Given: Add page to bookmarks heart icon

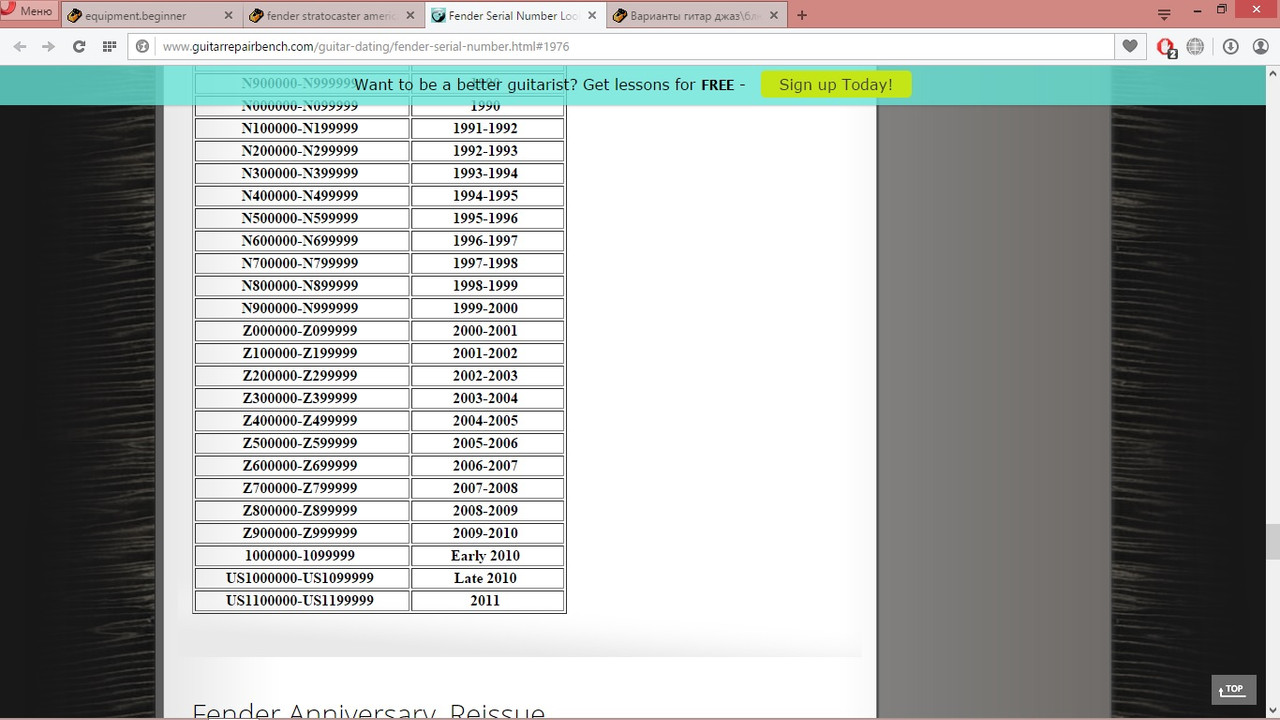Looking at the screenshot, I should click(1130, 46).
